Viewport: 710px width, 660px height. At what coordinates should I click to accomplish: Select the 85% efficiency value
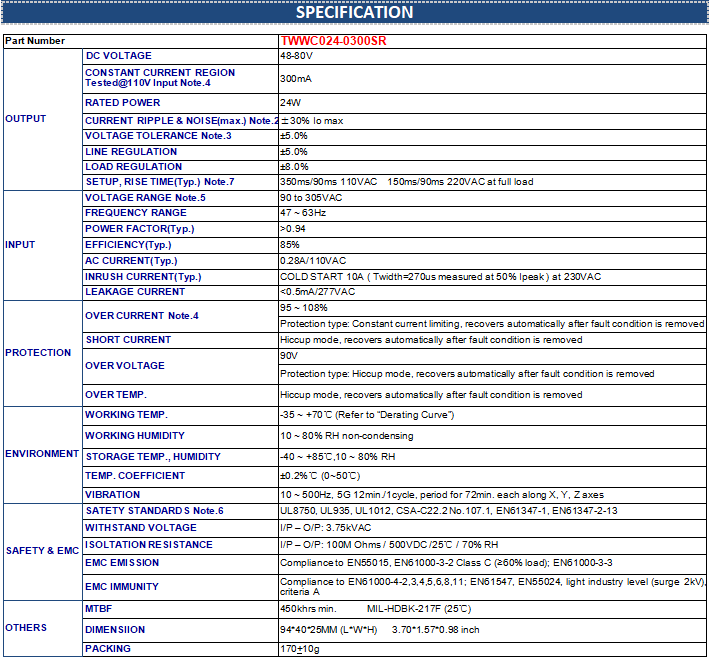click(x=290, y=245)
